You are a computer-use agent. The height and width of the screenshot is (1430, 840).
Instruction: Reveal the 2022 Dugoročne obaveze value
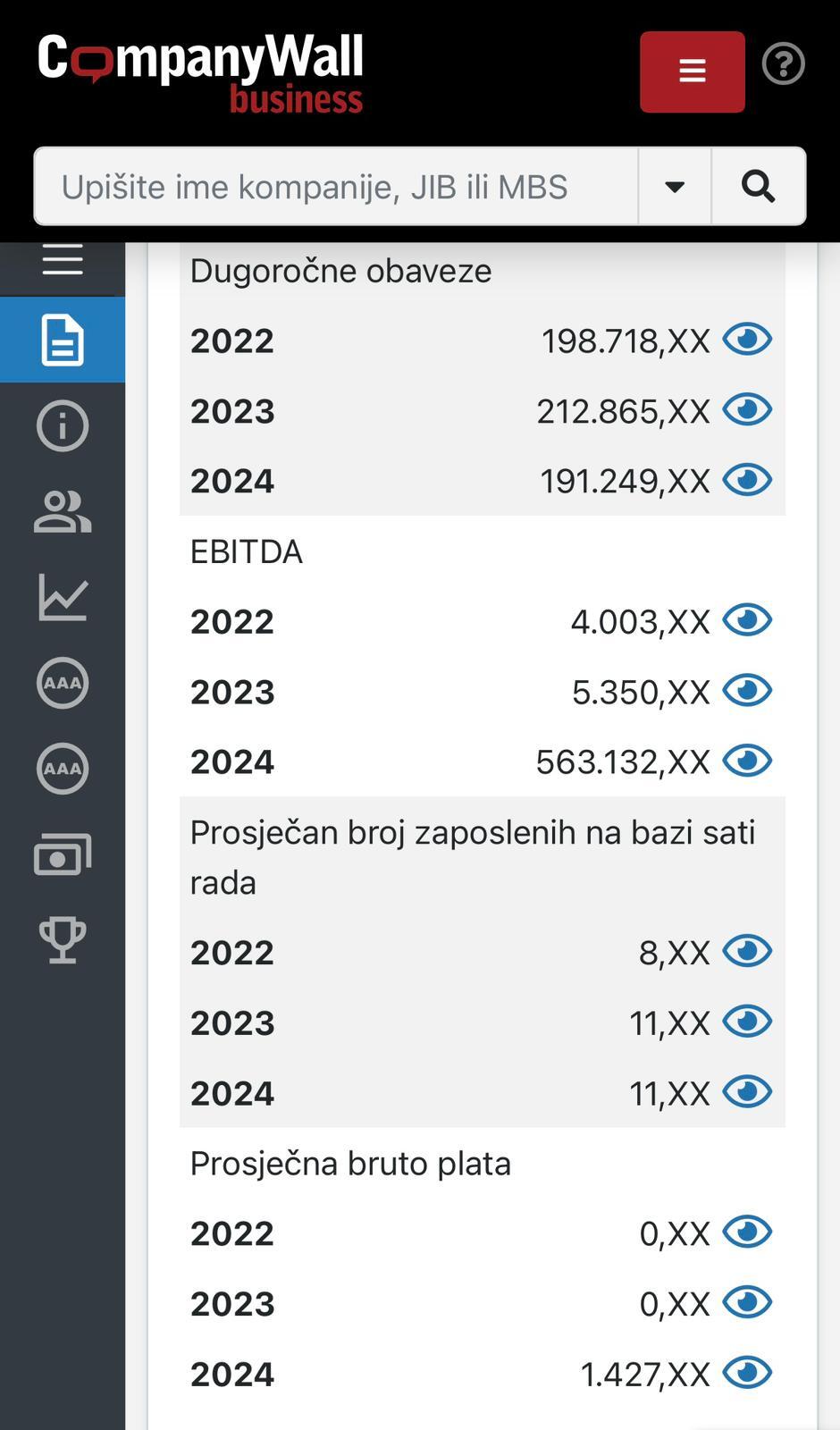(x=747, y=340)
